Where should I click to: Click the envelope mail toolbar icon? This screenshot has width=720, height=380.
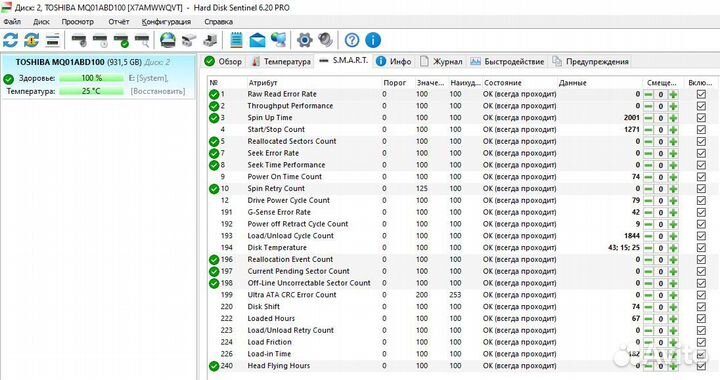point(257,40)
